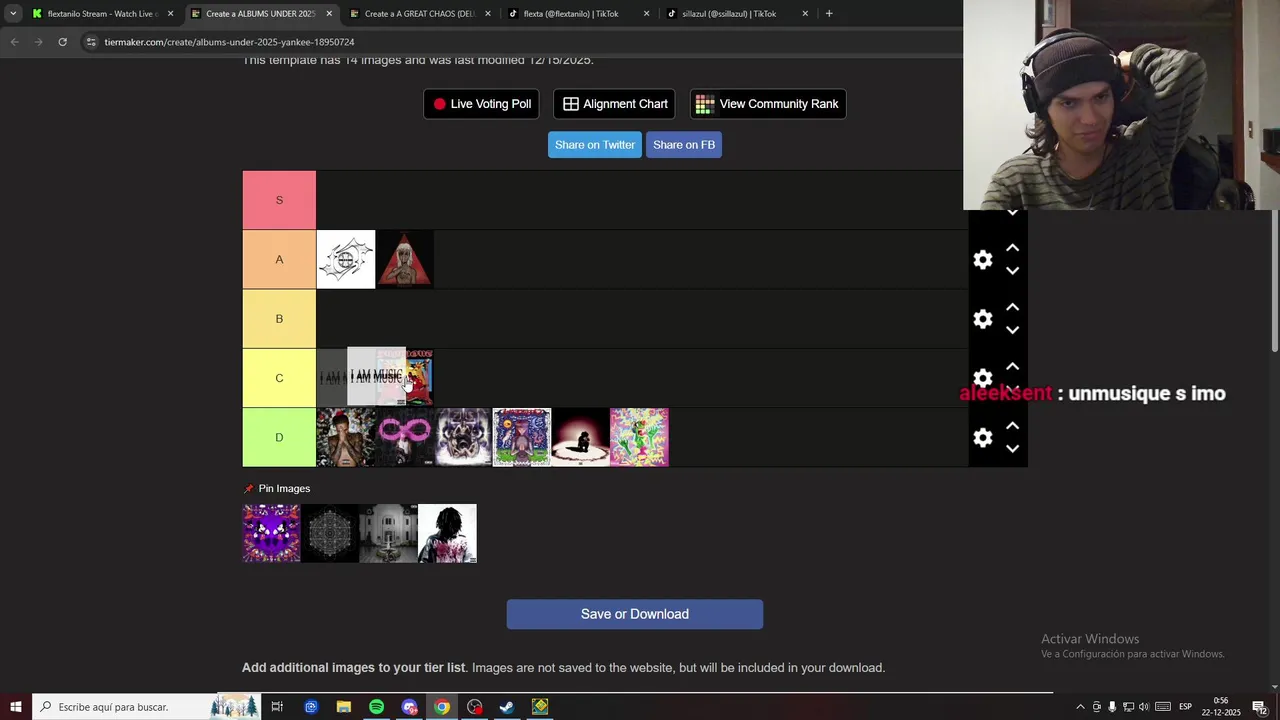The height and width of the screenshot is (720, 1280).
Task: Click the yellow B tier label
Action: (x=279, y=319)
